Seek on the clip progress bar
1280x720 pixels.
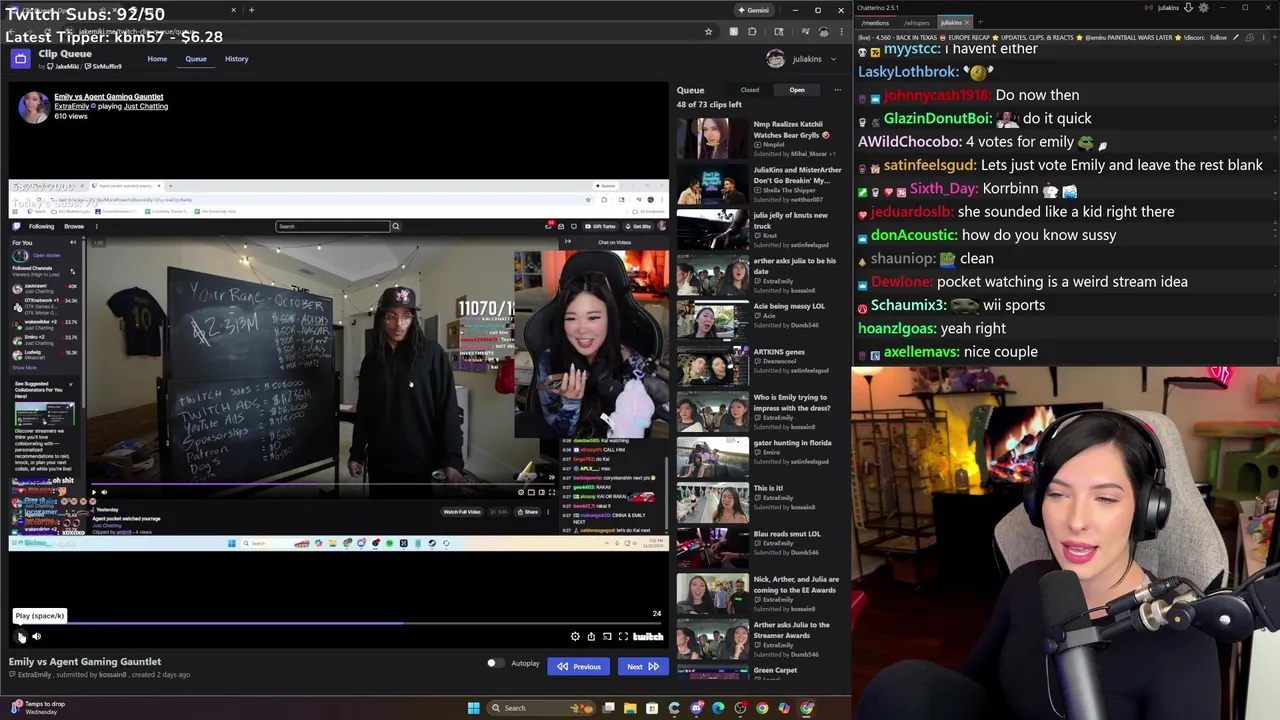[x=337, y=623]
